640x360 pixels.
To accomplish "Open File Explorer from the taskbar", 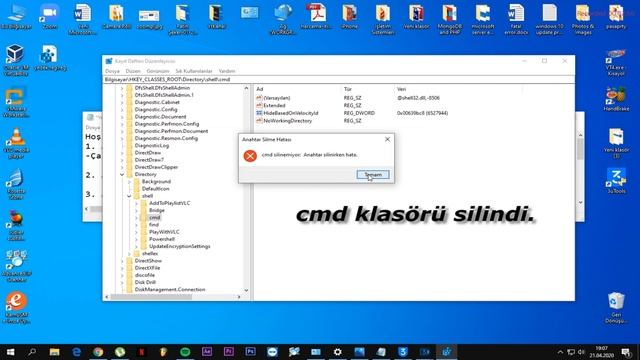I will (x=54, y=352).
